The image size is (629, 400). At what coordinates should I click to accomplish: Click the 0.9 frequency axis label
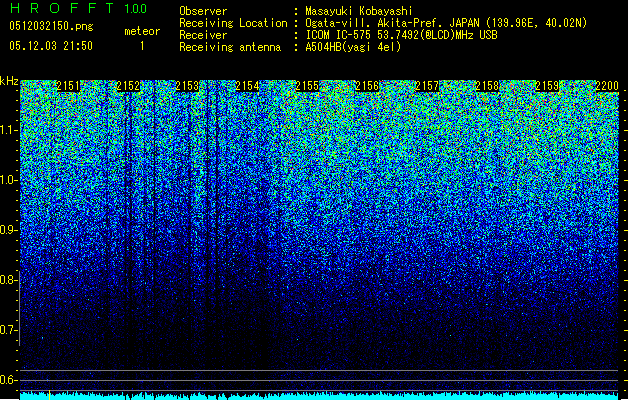coord(9,230)
